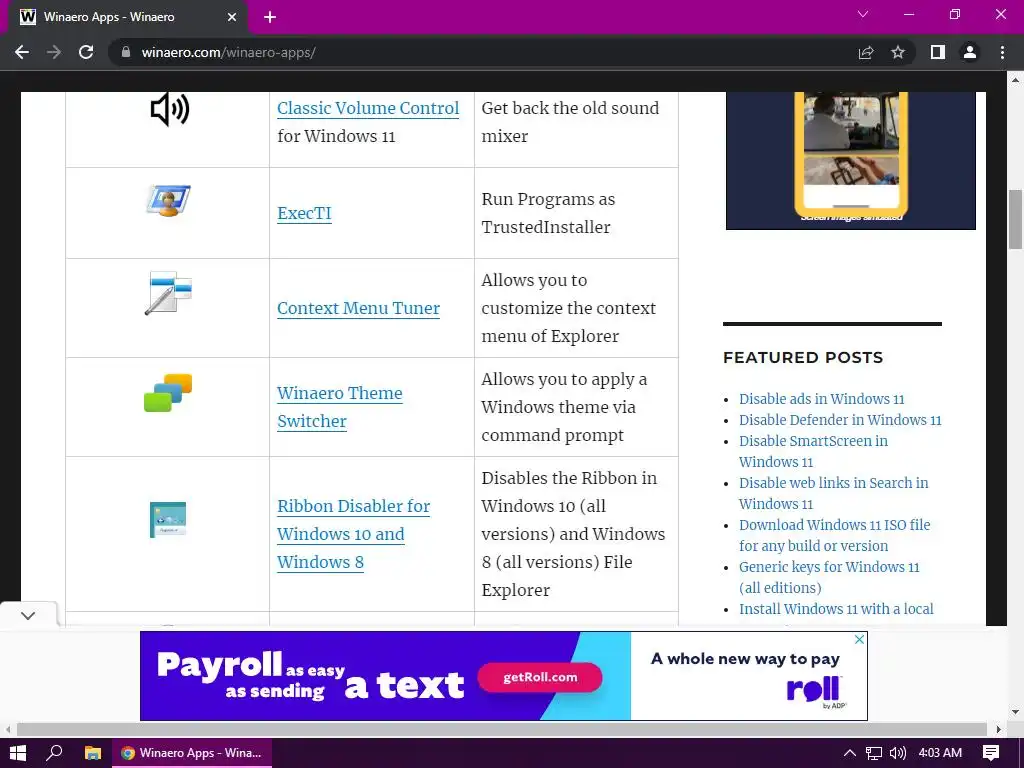The height and width of the screenshot is (768, 1024).
Task: Open Install Windows 11 with a local link
Action: tap(836, 609)
